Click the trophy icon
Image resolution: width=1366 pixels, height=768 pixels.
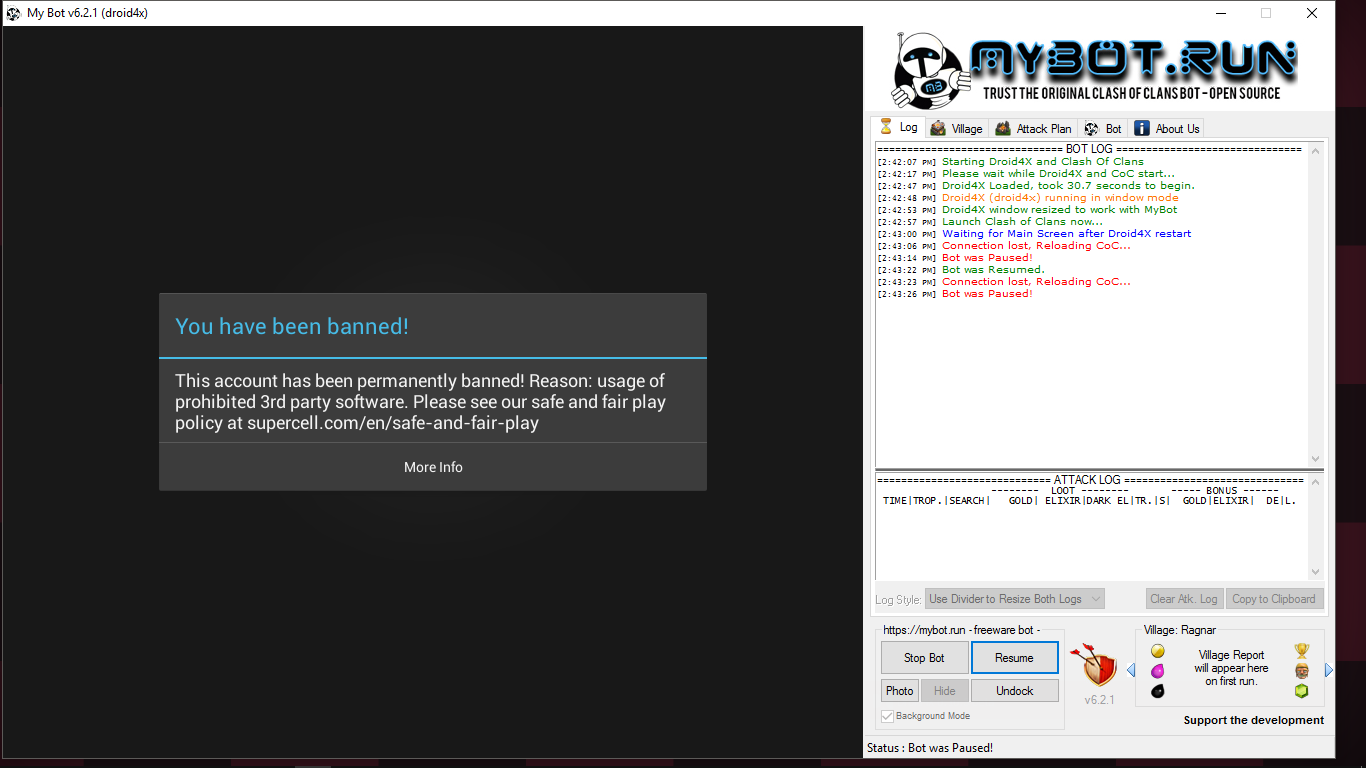(1301, 651)
